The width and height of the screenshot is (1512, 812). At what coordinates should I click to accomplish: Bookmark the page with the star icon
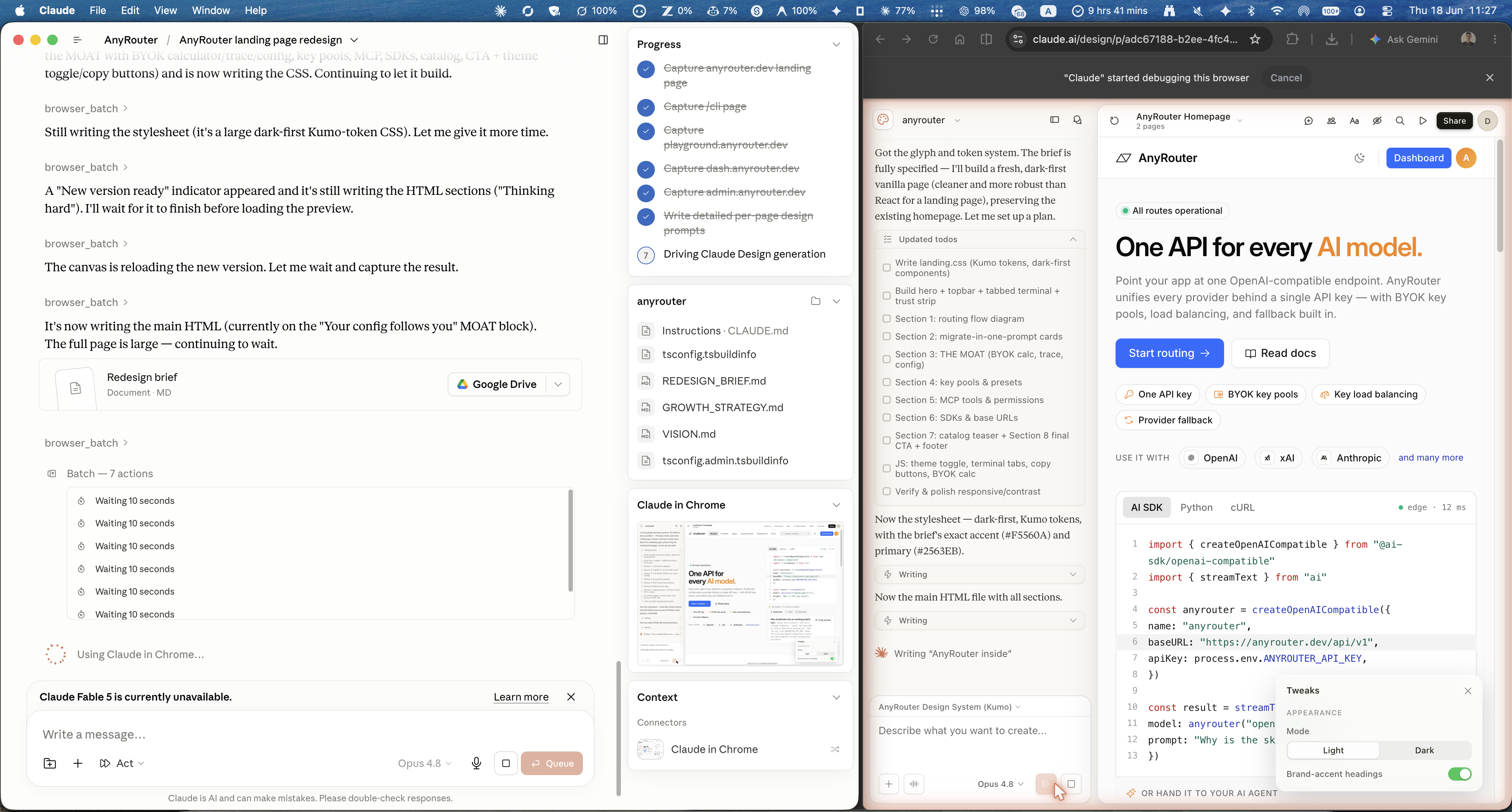point(1255,39)
